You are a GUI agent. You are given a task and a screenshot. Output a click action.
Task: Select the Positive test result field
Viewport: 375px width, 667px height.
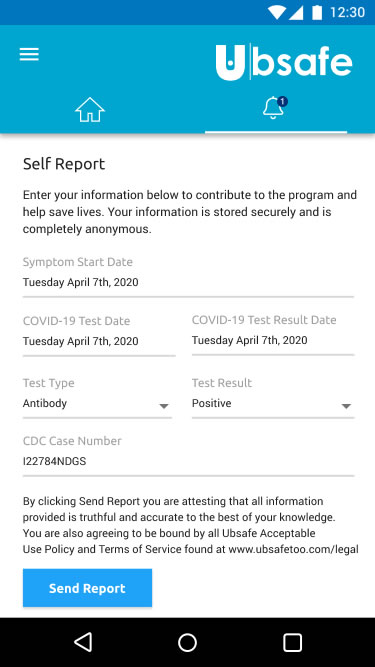click(x=273, y=403)
